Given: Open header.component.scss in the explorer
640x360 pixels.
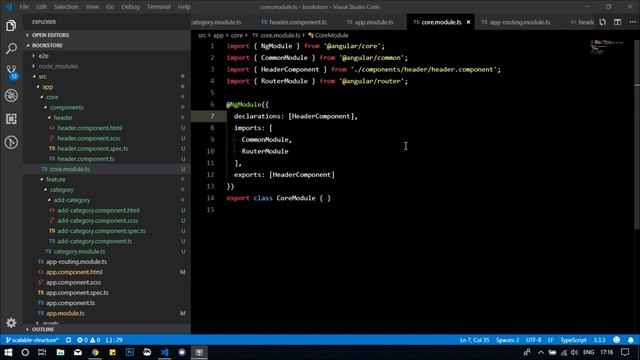Looking at the screenshot, I should 89,138.
